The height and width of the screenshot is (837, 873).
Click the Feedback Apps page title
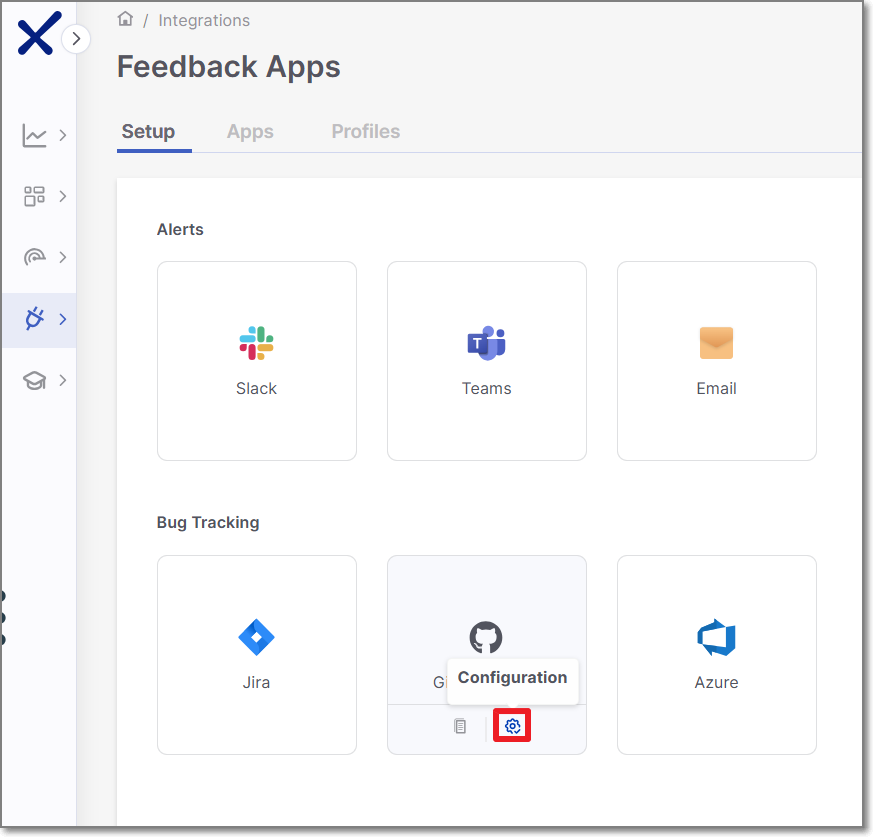228,67
